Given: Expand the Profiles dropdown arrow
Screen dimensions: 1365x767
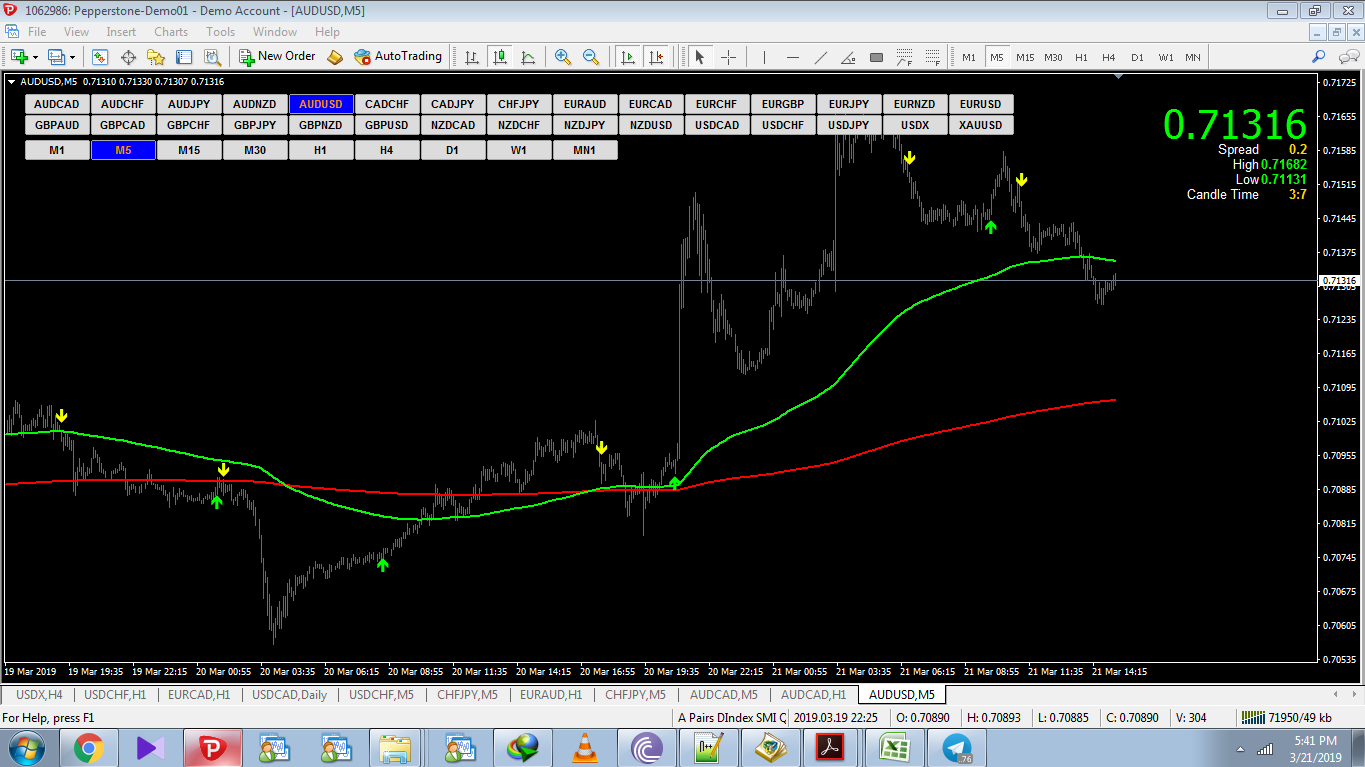Looking at the screenshot, I should coord(72,57).
